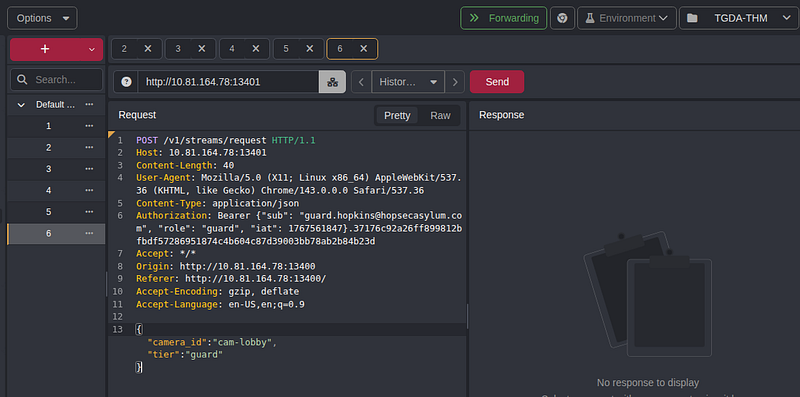Open the TGDA-THM project dropdown
This screenshot has height=397, width=800.
(x=739, y=18)
